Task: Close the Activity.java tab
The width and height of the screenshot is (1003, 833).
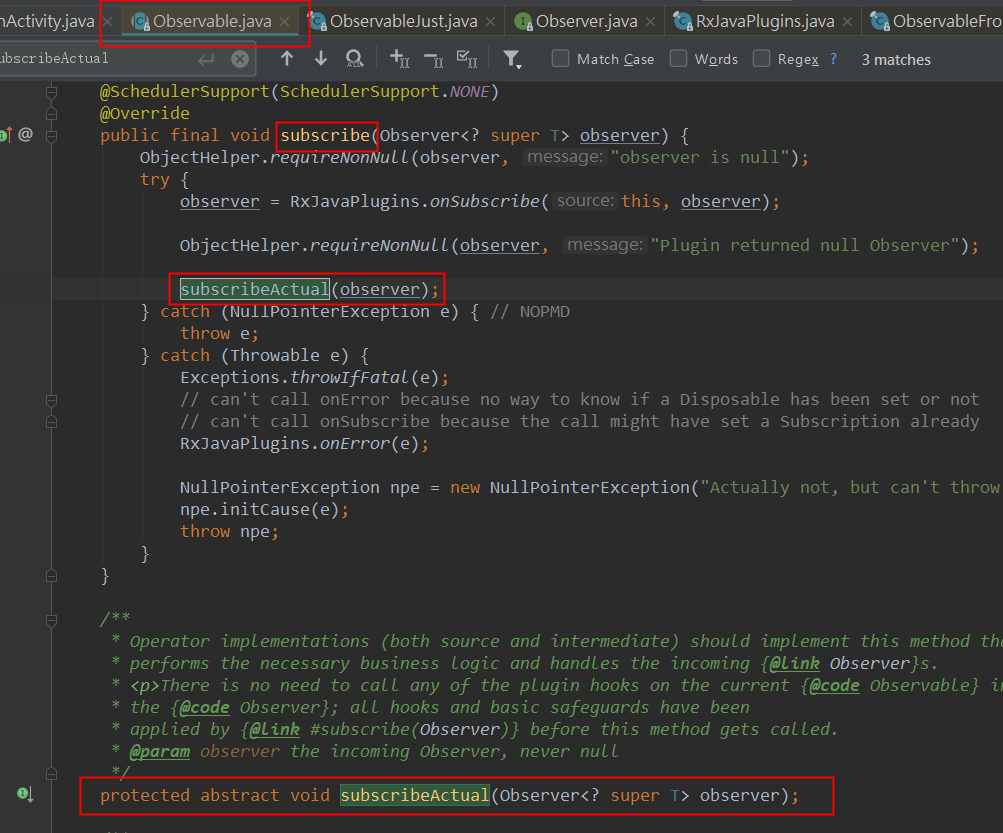Action: coord(108,22)
